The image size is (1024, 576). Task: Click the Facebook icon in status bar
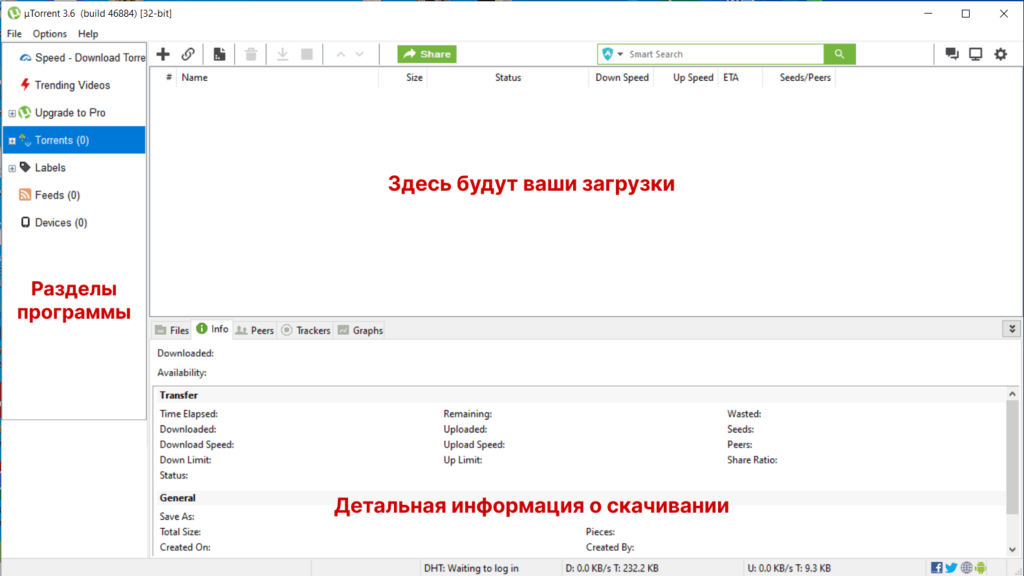pyautogui.click(x=937, y=568)
